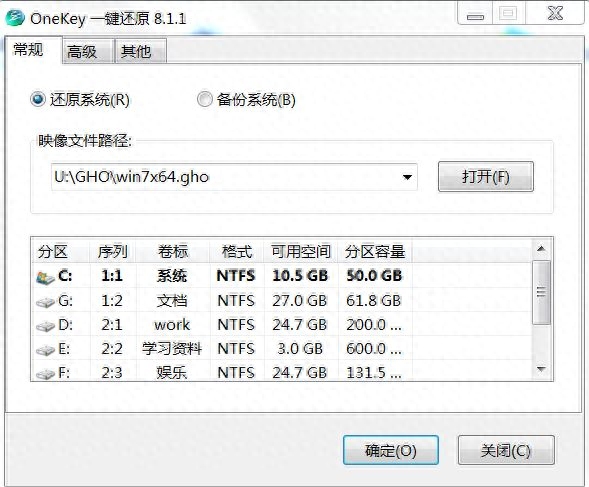Click the partition list scroll-down arrow
This screenshot has height=487, width=589.
[541, 369]
